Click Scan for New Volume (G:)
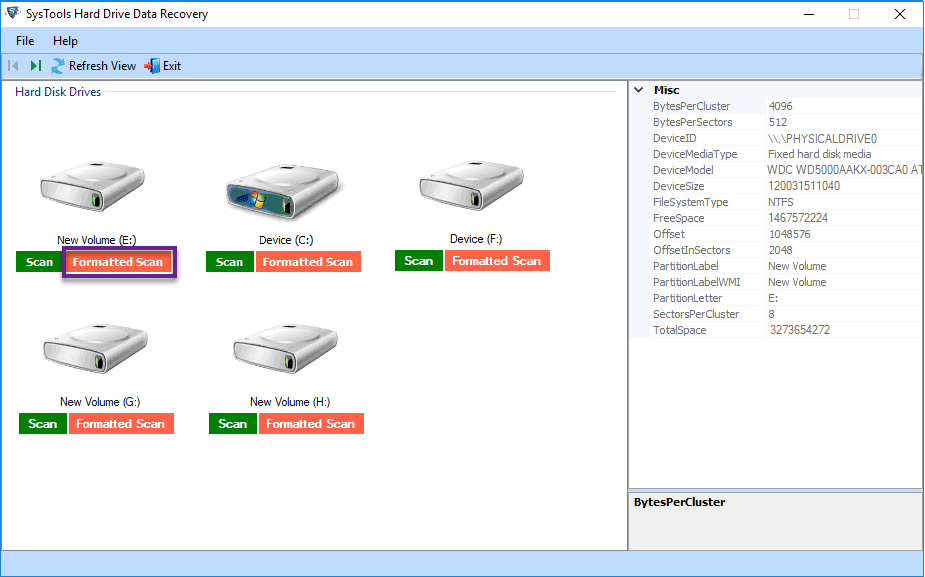 click(x=42, y=424)
